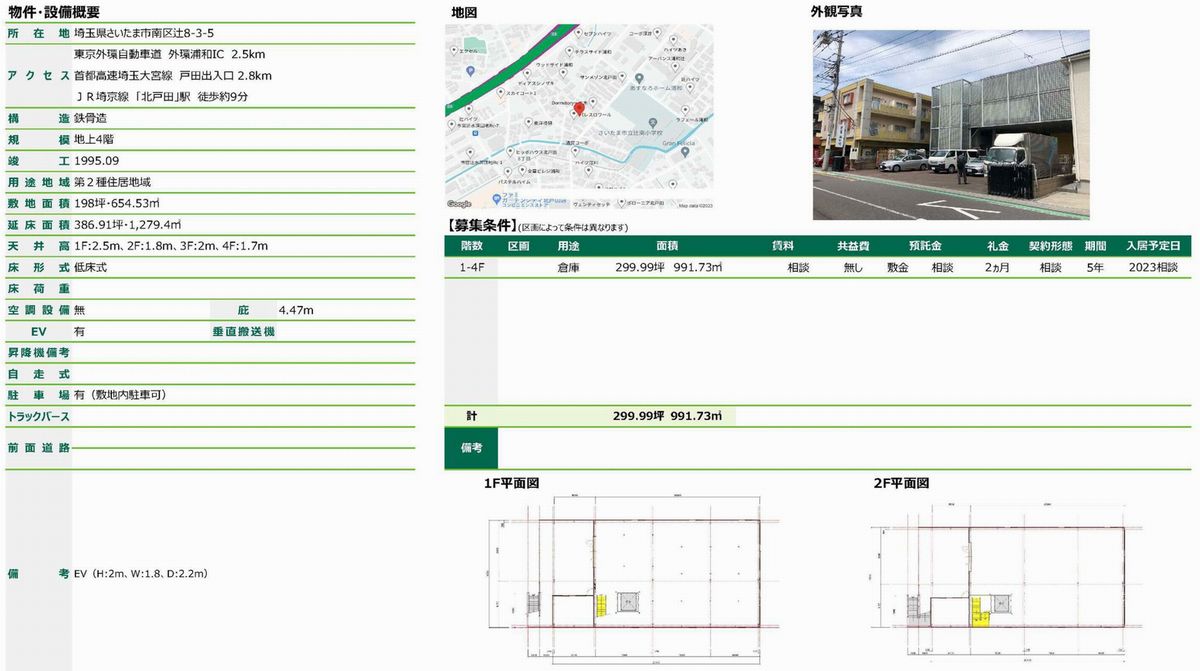Image resolution: width=1200 pixels, height=671 pixels.
Task: Click the JR埼京線 北戸田駅 徒歩約9分 line
Action: 162,97
